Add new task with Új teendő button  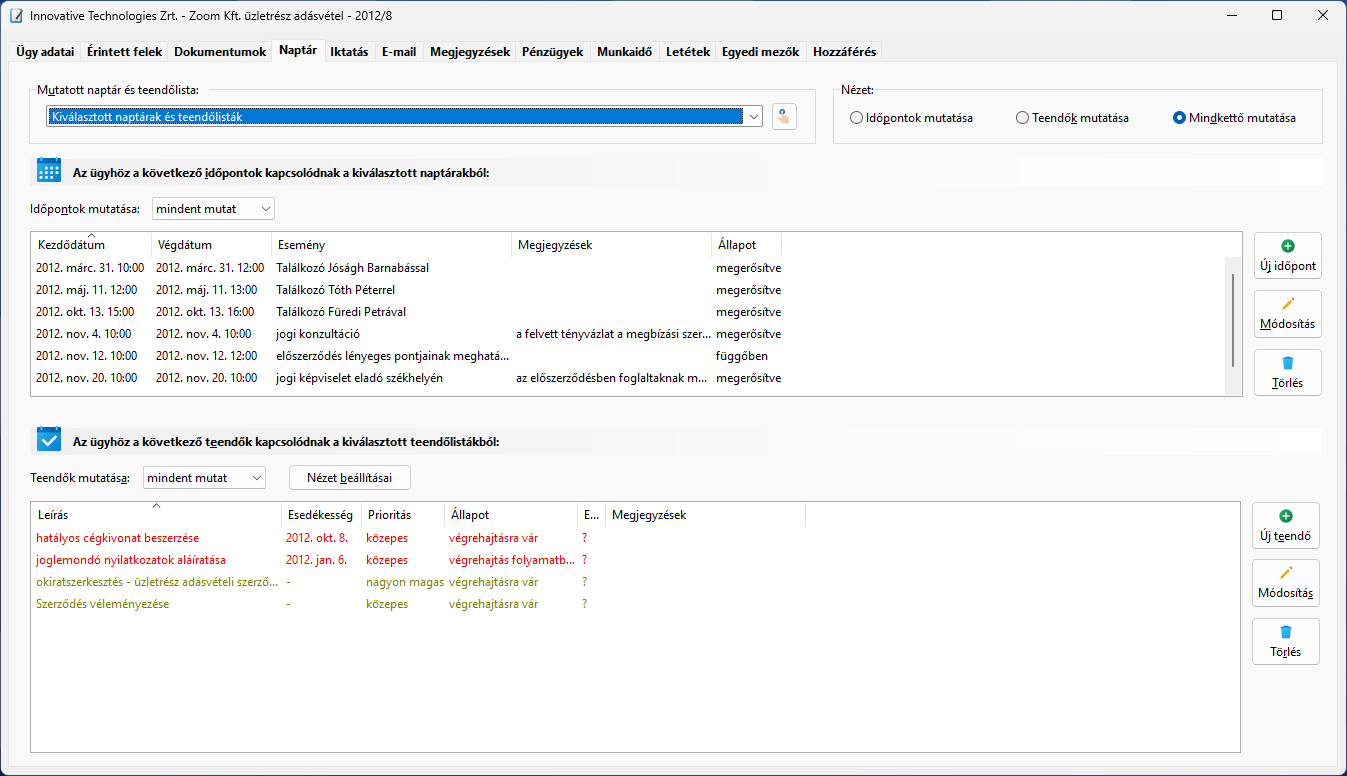[x=1285, y=526]
